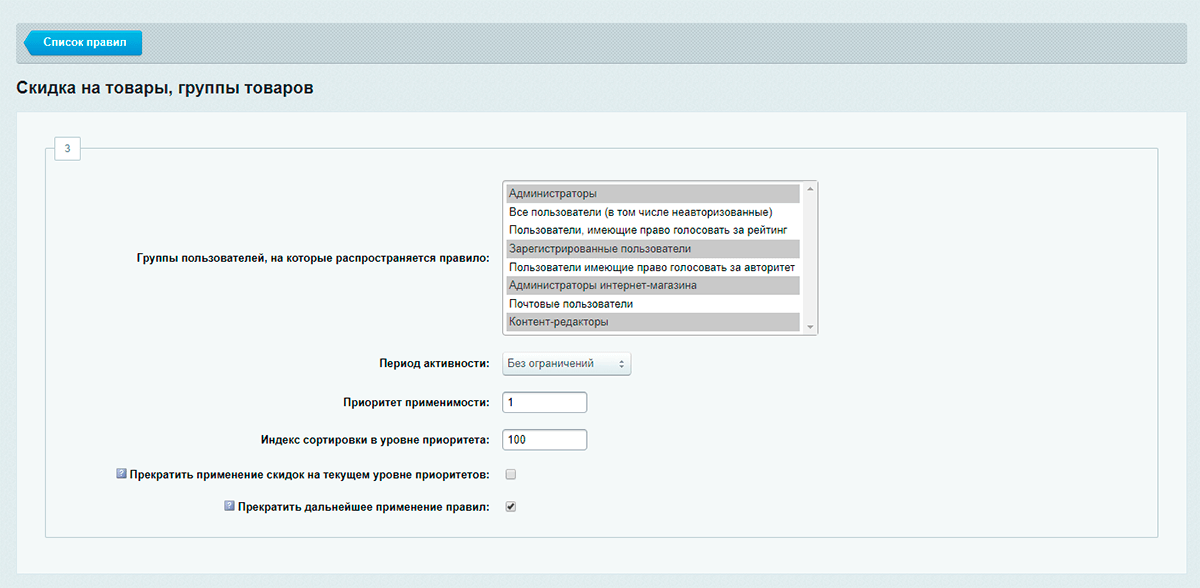Select 'Зарегистрированные пользователи' group
The image size is (1200, 588).
coord(652,249)
